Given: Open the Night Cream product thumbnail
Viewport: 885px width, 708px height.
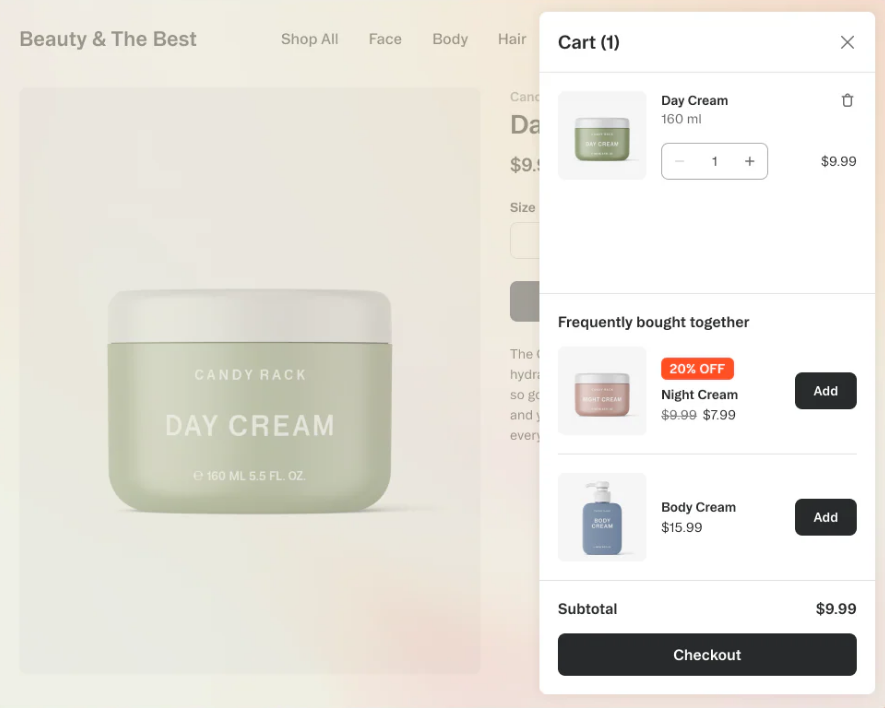Looking at the screenshot, I should click(602, 391).
